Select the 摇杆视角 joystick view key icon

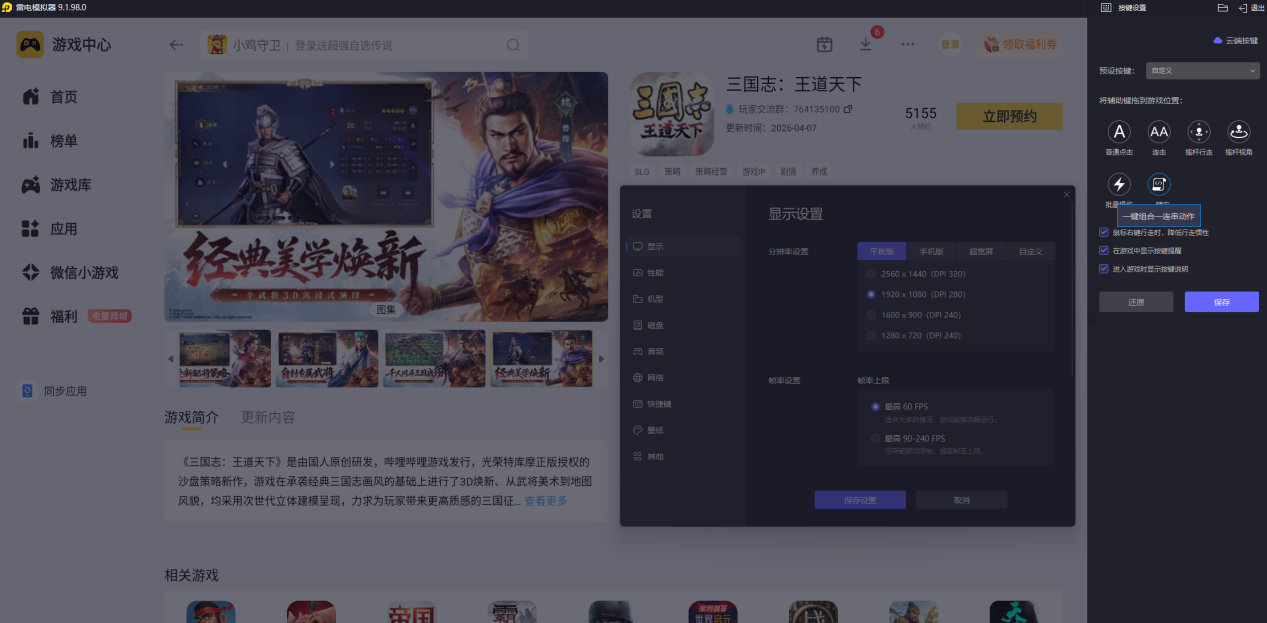(x=1239, y=132)
